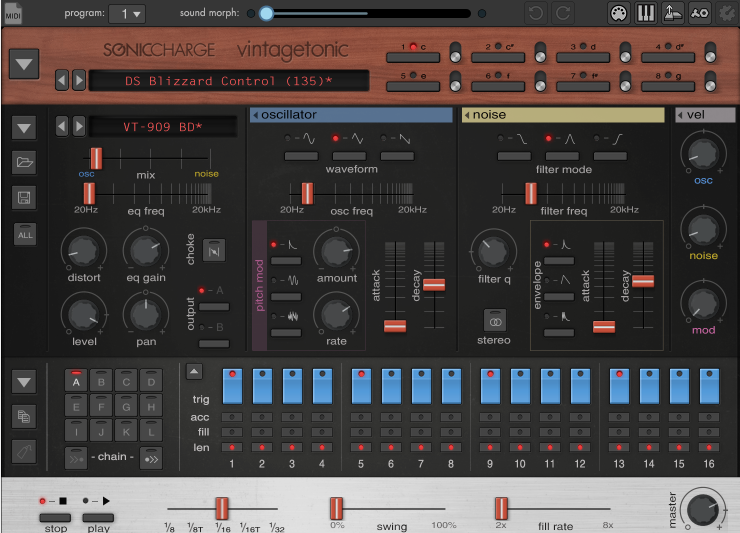Open the drum patch menu arrow

(24, 127)
